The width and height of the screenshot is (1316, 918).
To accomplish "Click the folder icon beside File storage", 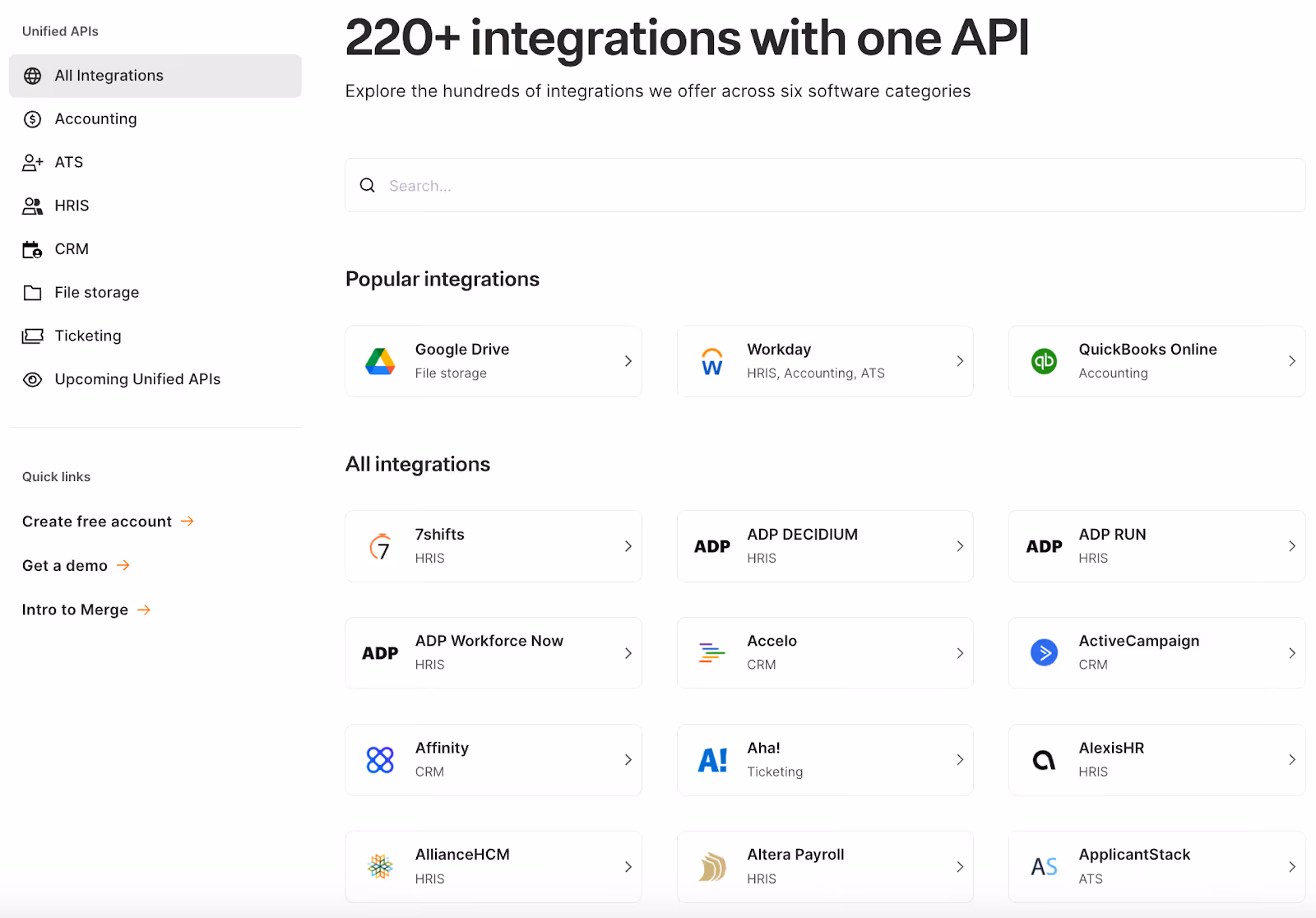I will click(32, 293).
